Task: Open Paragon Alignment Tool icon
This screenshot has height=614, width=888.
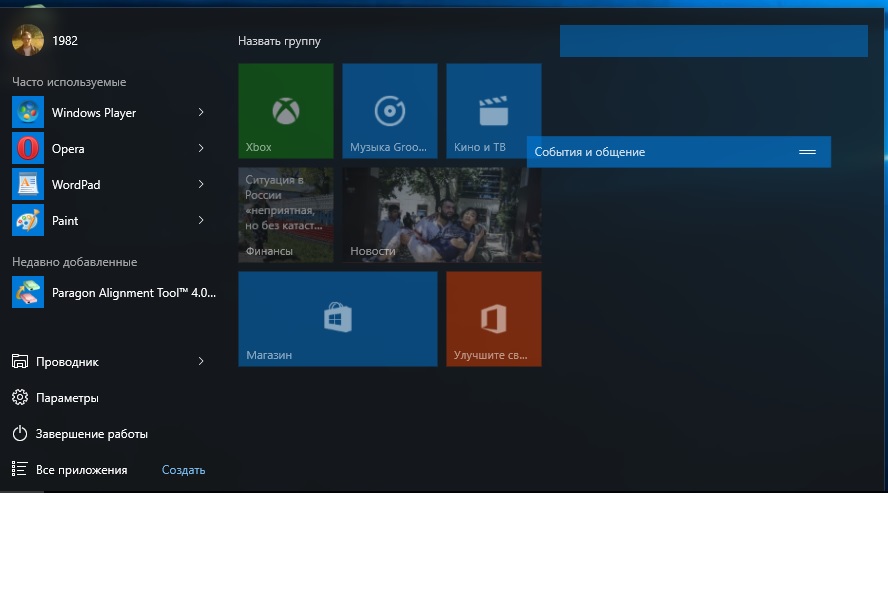Action: (x=28, y=292)
